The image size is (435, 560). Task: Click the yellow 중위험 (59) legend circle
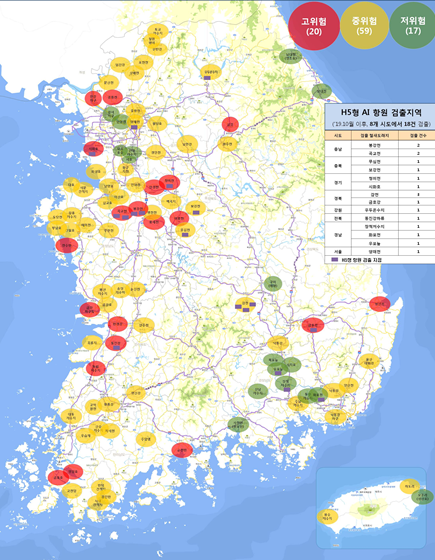click(364, 26)
